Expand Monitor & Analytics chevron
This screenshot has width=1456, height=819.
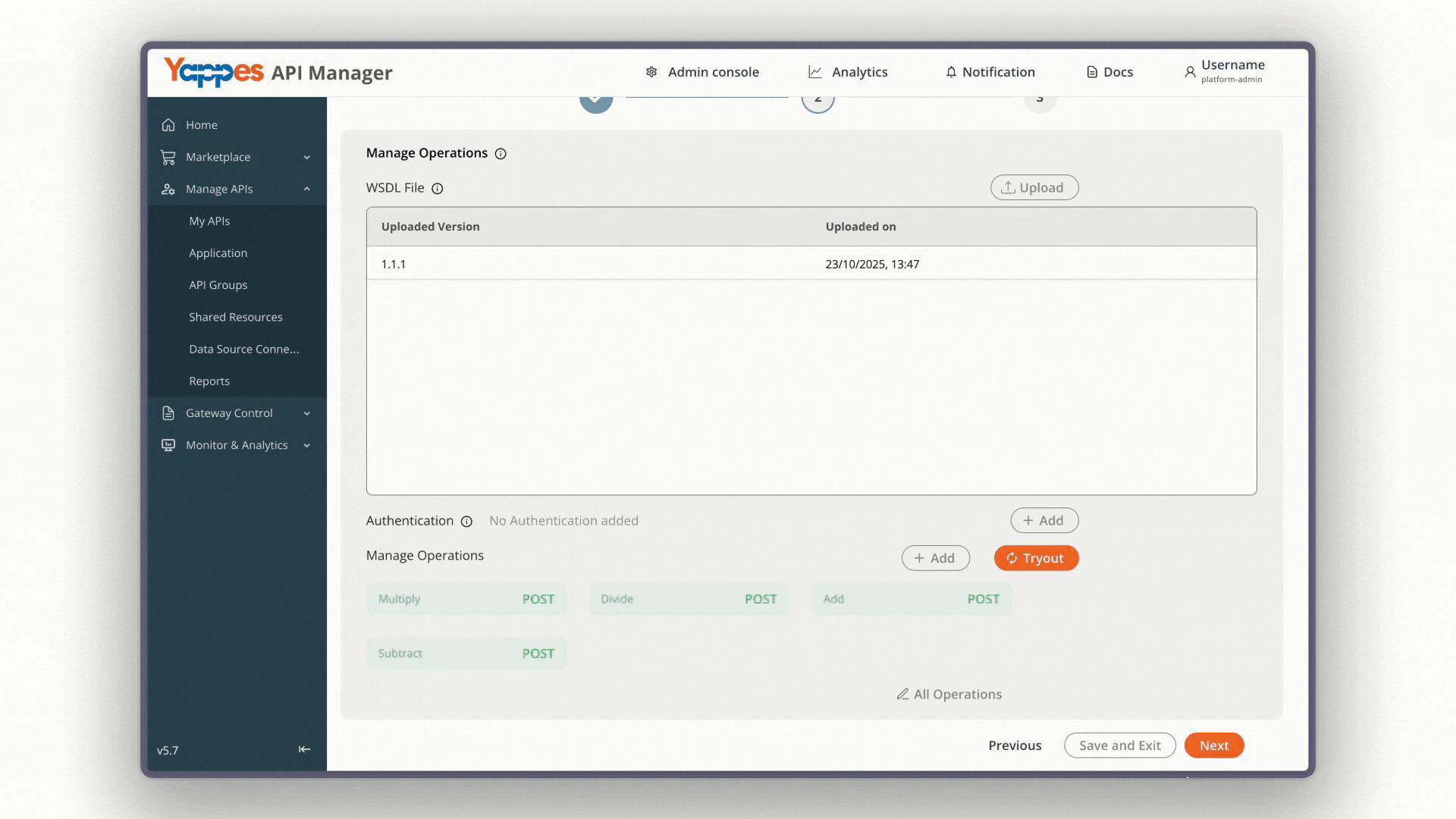pyautogui.click(x=307, y=446)
